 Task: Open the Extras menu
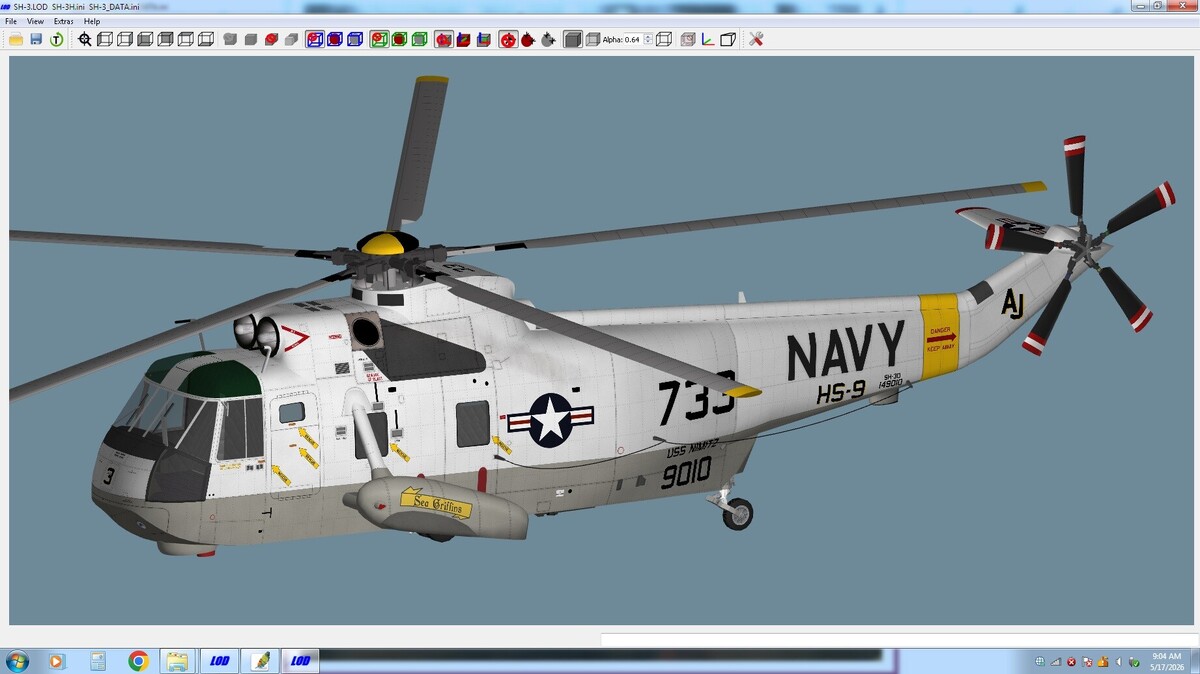[64, 21]
